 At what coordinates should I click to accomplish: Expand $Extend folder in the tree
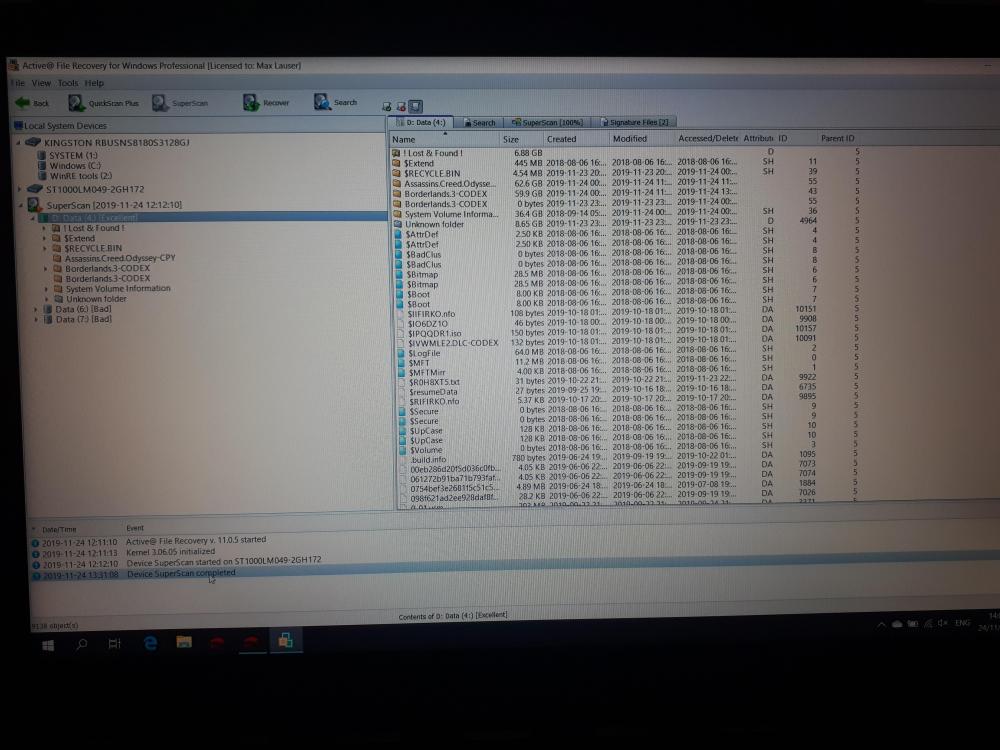[x=44, y=239]
